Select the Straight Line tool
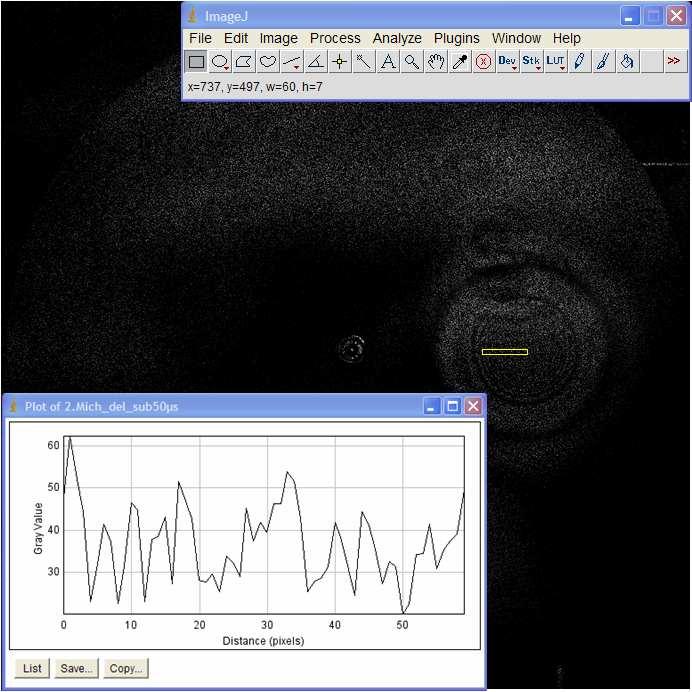This screenshot has height=692, width=692. [291, 62]
